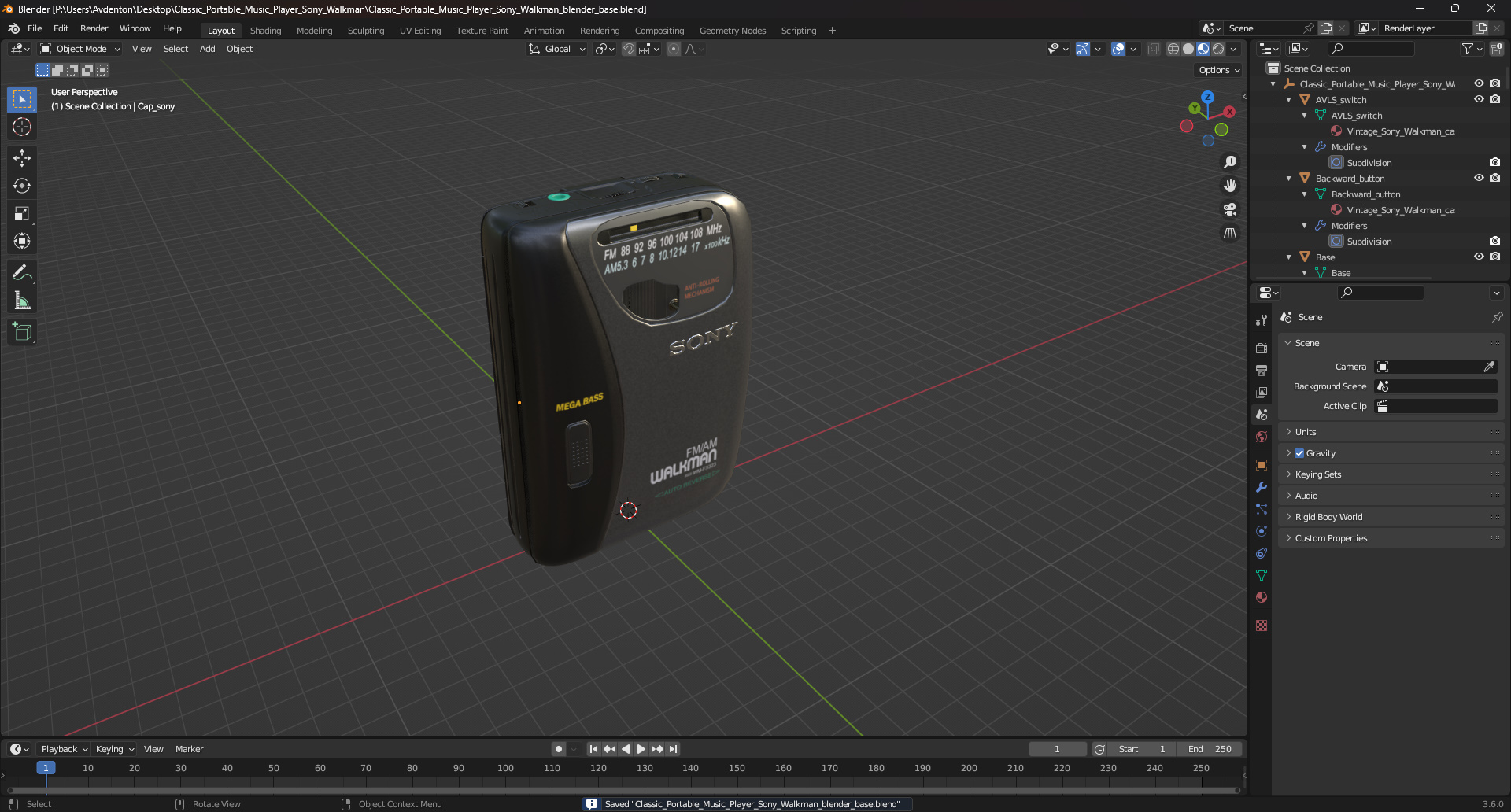The image size is (1511, 812).
Task: Collapse Backward_button tree item
Action: (1288, 179)
